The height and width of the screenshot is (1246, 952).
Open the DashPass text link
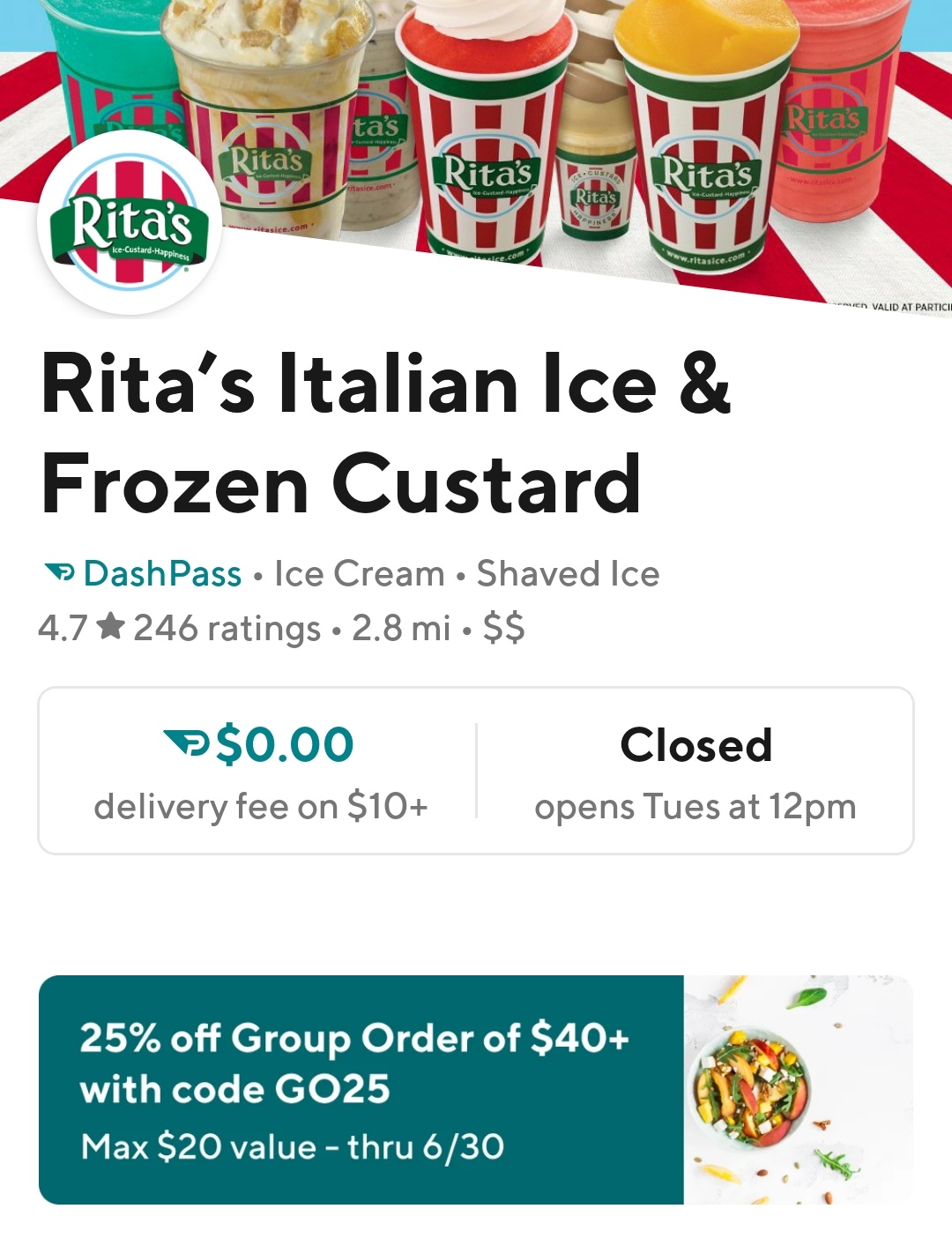(162, 574)
